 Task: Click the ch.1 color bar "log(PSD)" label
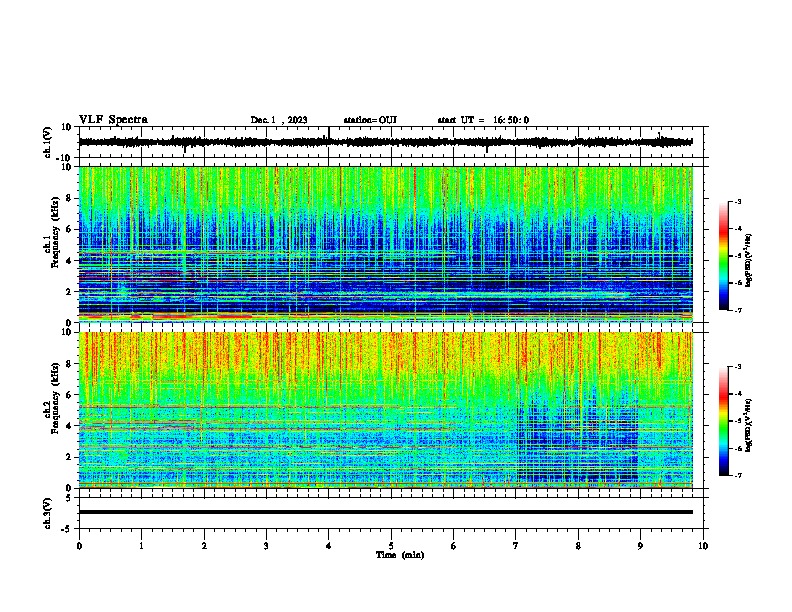tap(748, 260)
